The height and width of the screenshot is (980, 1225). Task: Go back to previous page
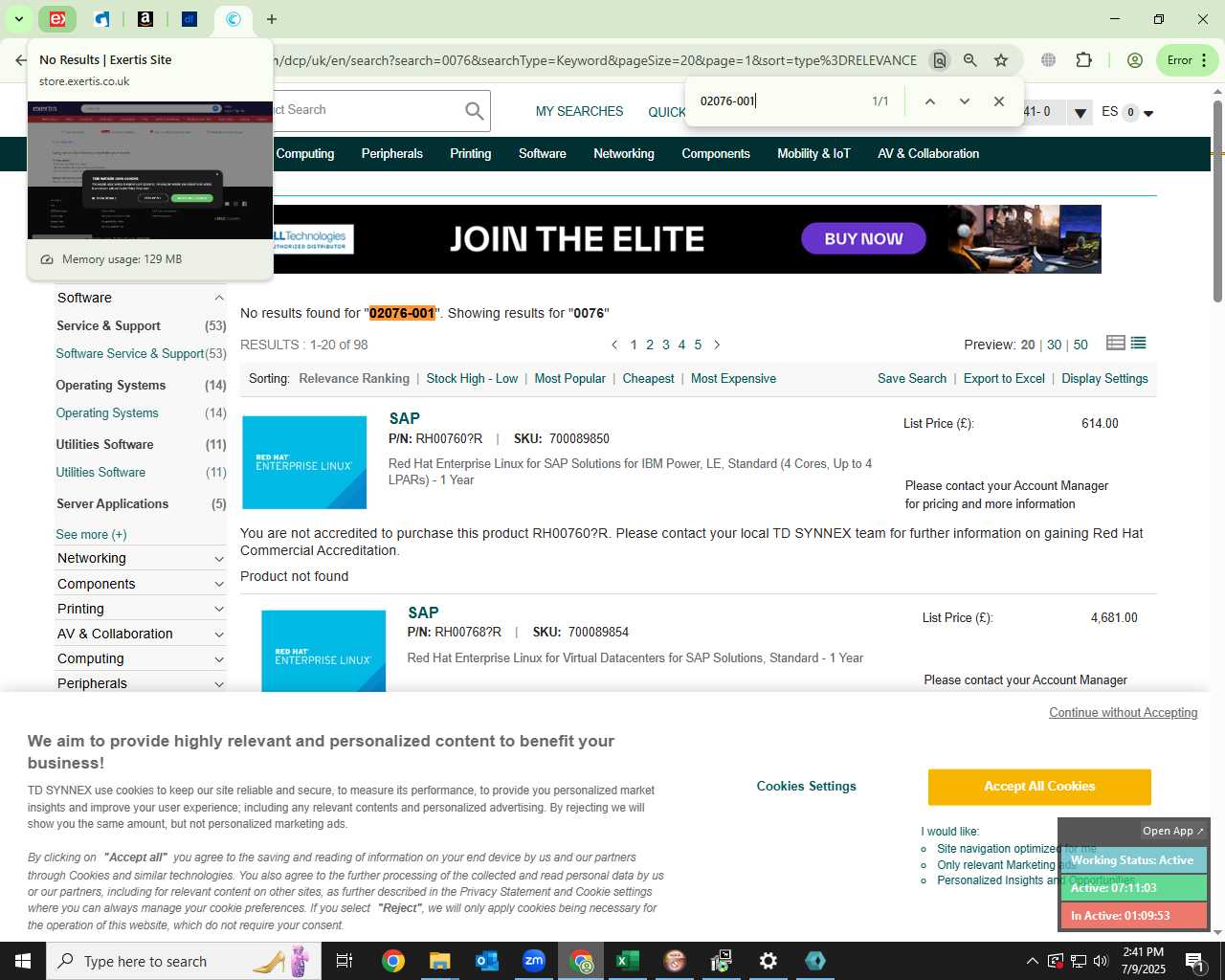20,60
